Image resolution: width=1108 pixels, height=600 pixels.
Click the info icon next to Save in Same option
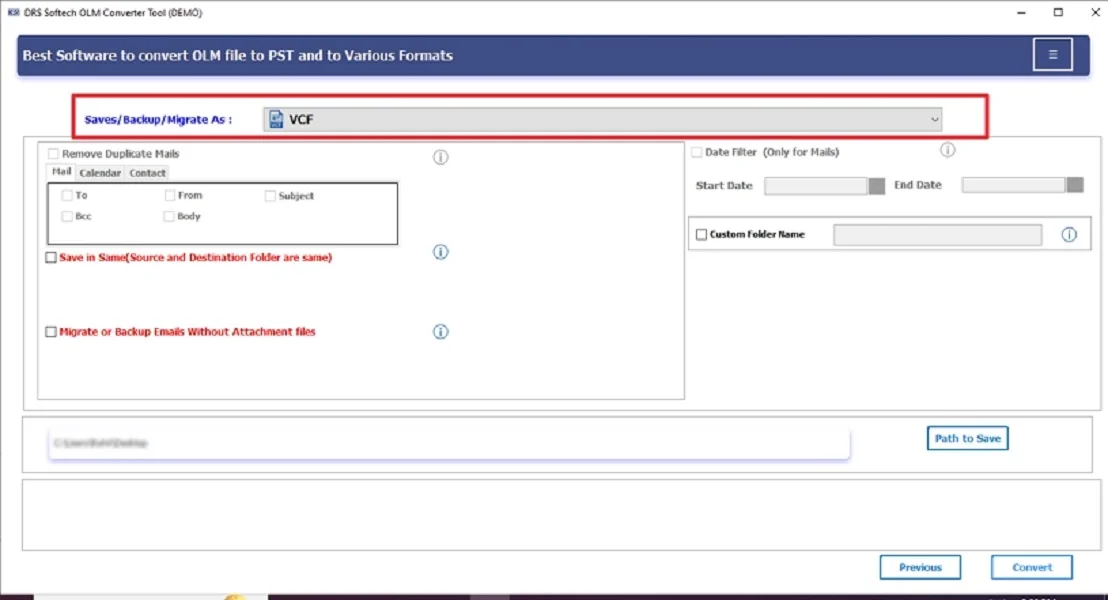440,252
